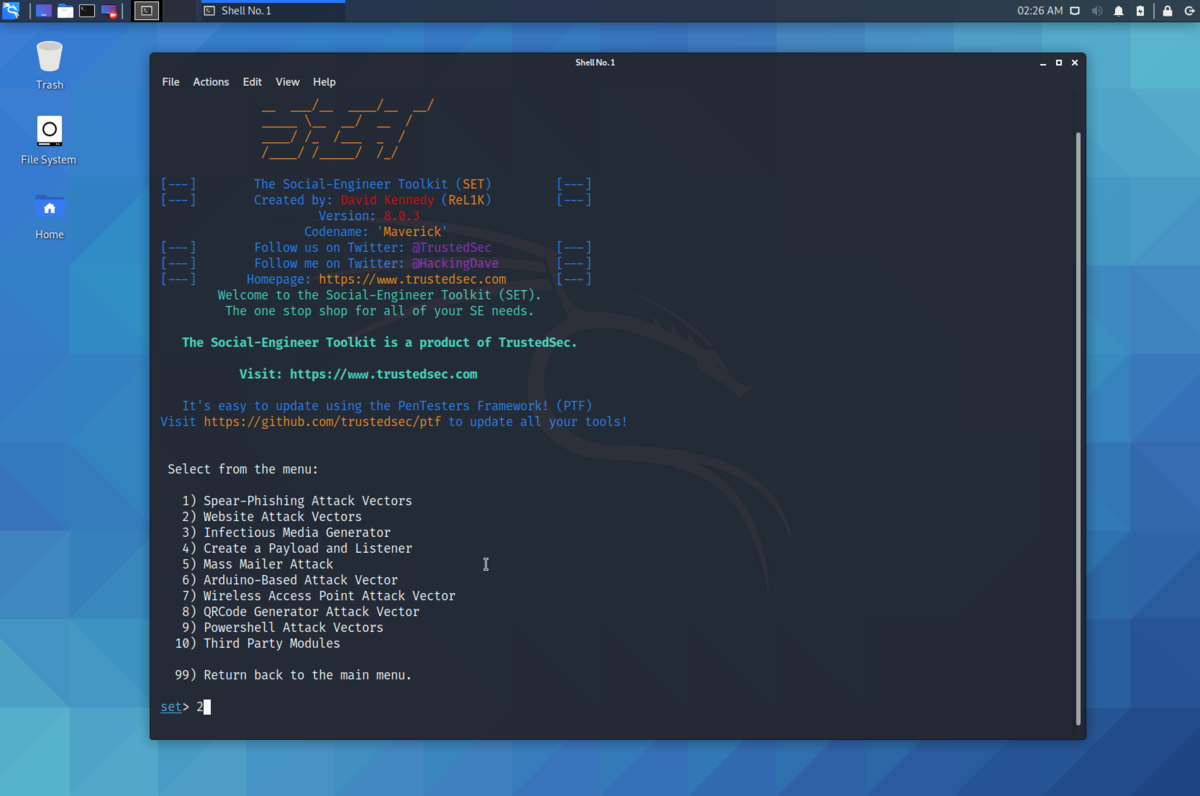Maximize the Shell No. 1 window
The height and width of the screenshot is (796, 1200).
click(1059, 62)
